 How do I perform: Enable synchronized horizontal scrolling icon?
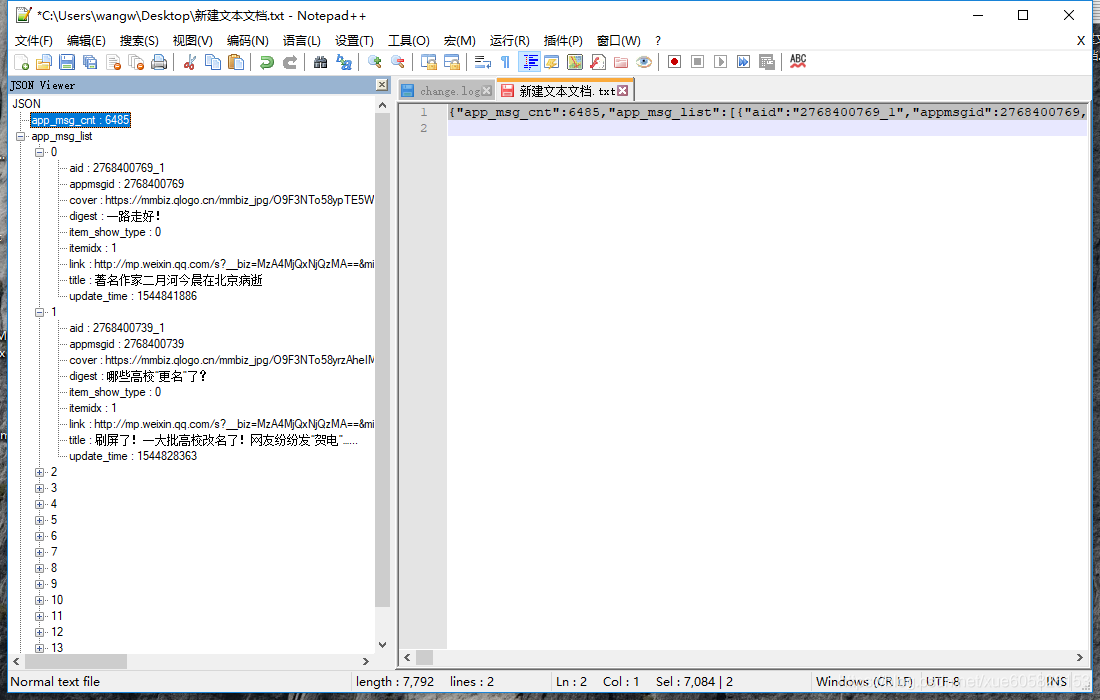452,62
